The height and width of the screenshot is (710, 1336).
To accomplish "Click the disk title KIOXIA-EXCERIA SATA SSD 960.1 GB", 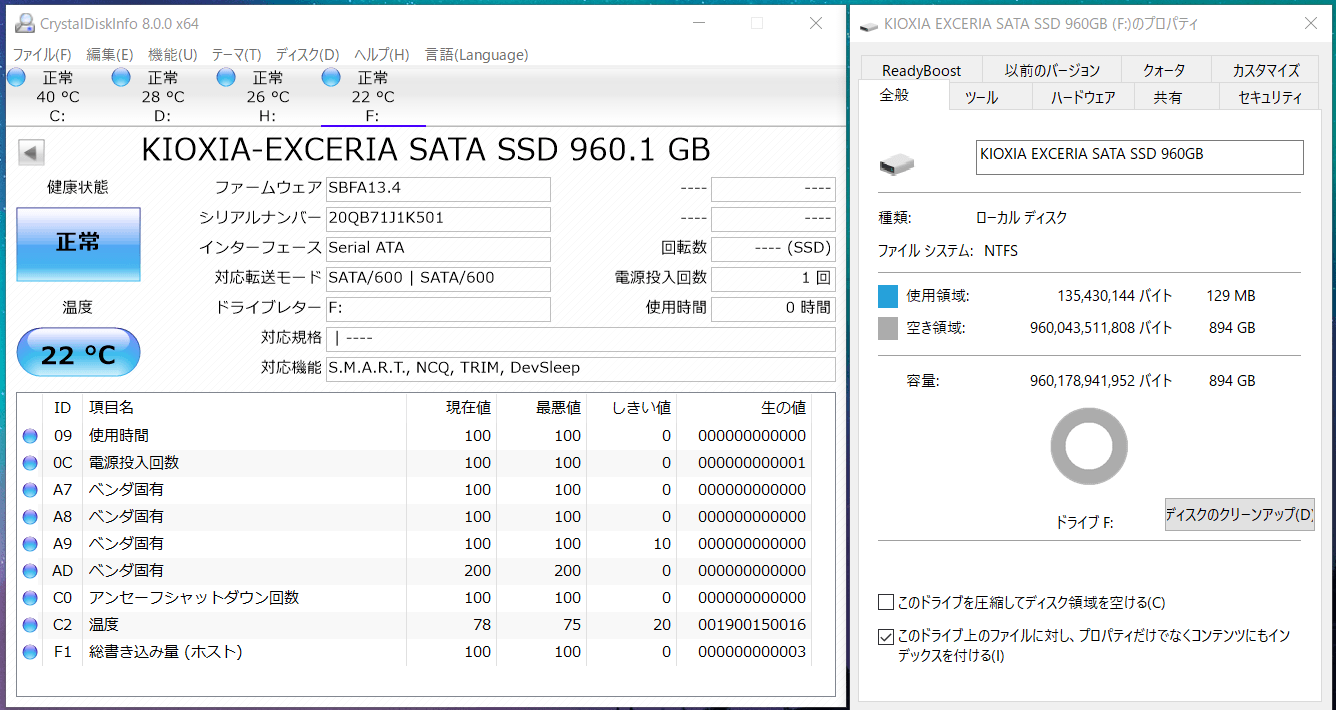I will [426, 150].
